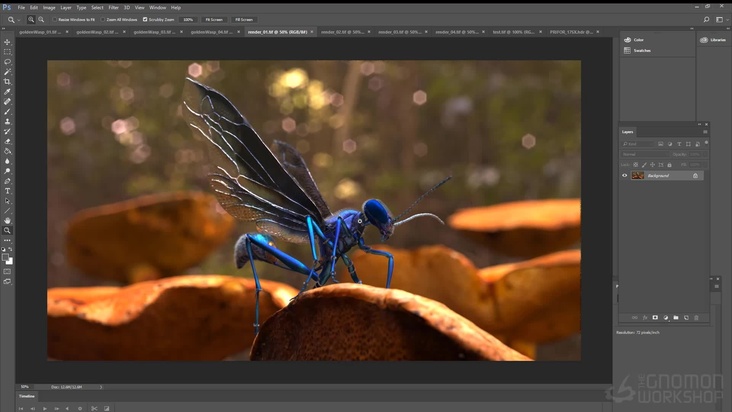This screenshot has width=732, height=412.
Task: Open the Image menu
Action: point(49,7)
